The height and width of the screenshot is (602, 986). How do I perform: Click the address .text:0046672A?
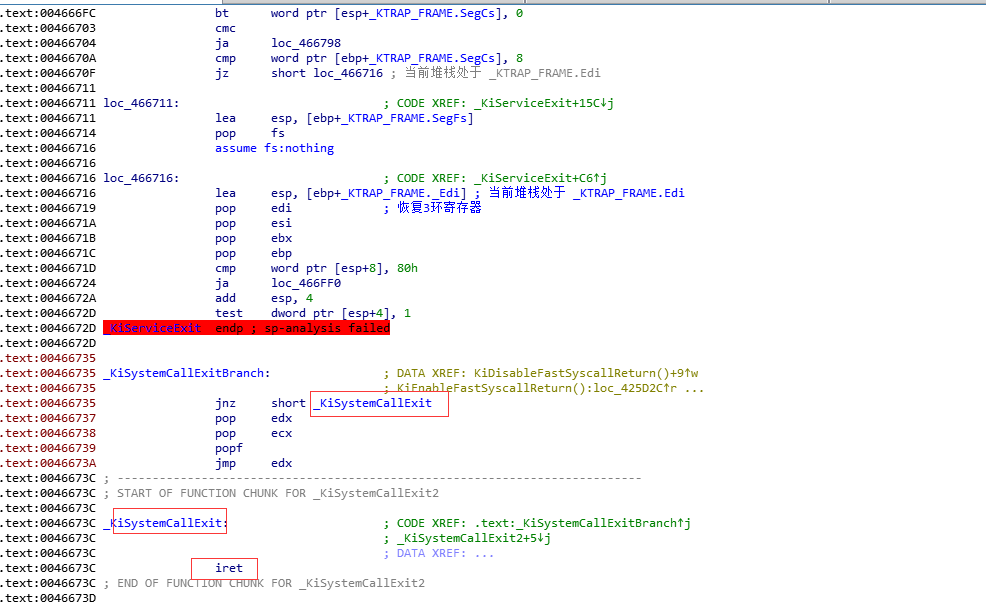click(48, 299)
